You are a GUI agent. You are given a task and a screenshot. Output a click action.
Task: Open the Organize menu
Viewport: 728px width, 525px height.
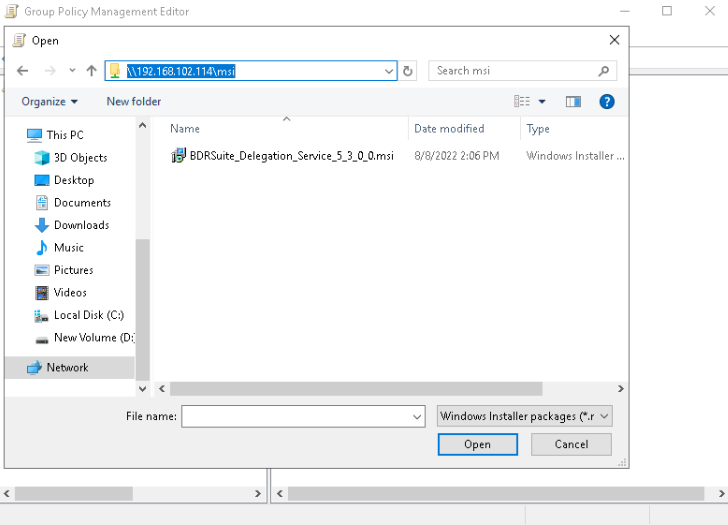(49, 102)
